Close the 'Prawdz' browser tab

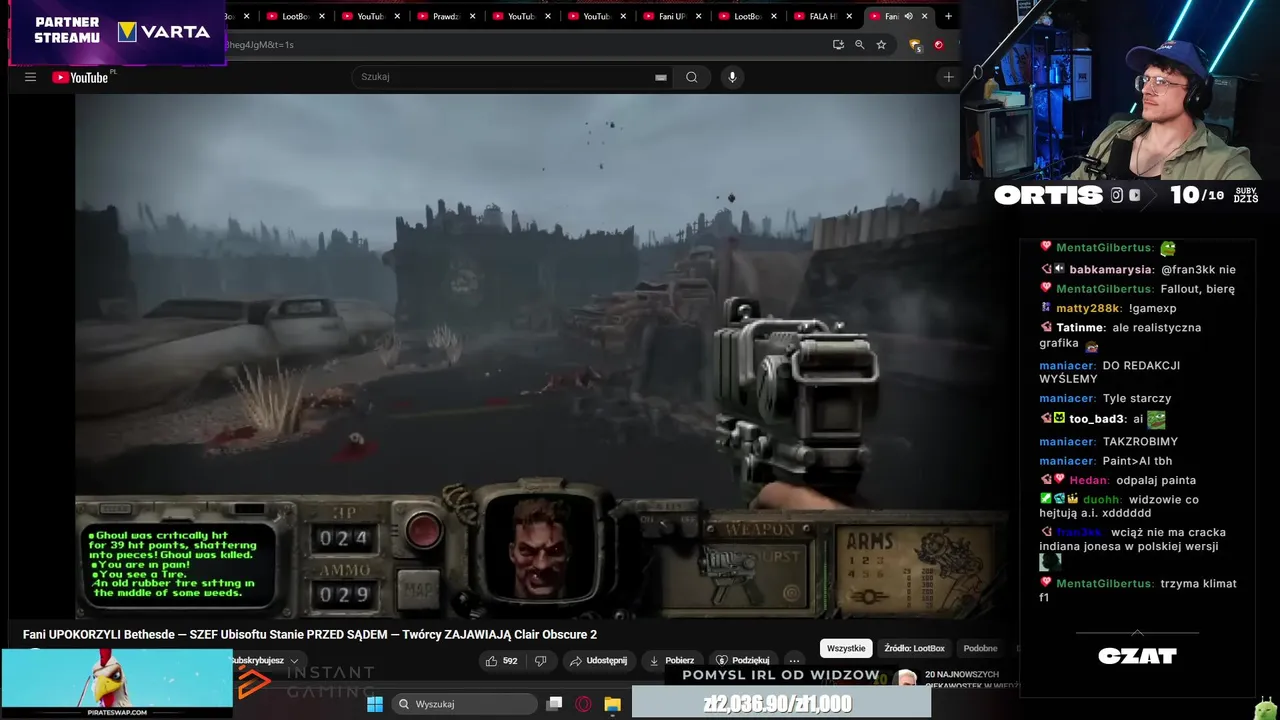click(472, 16)
